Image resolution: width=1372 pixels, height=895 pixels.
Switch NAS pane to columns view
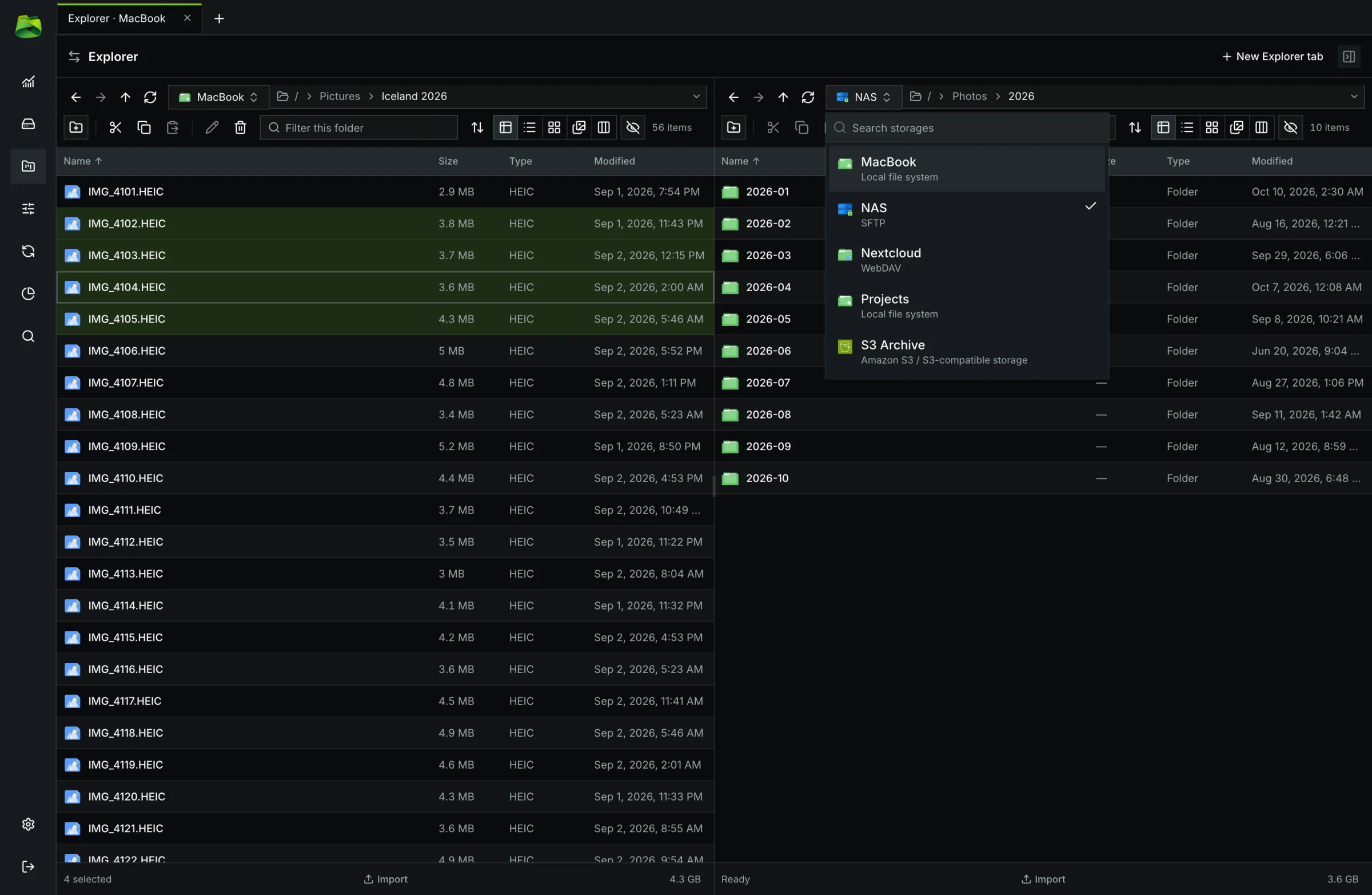tap(1261, 128)
